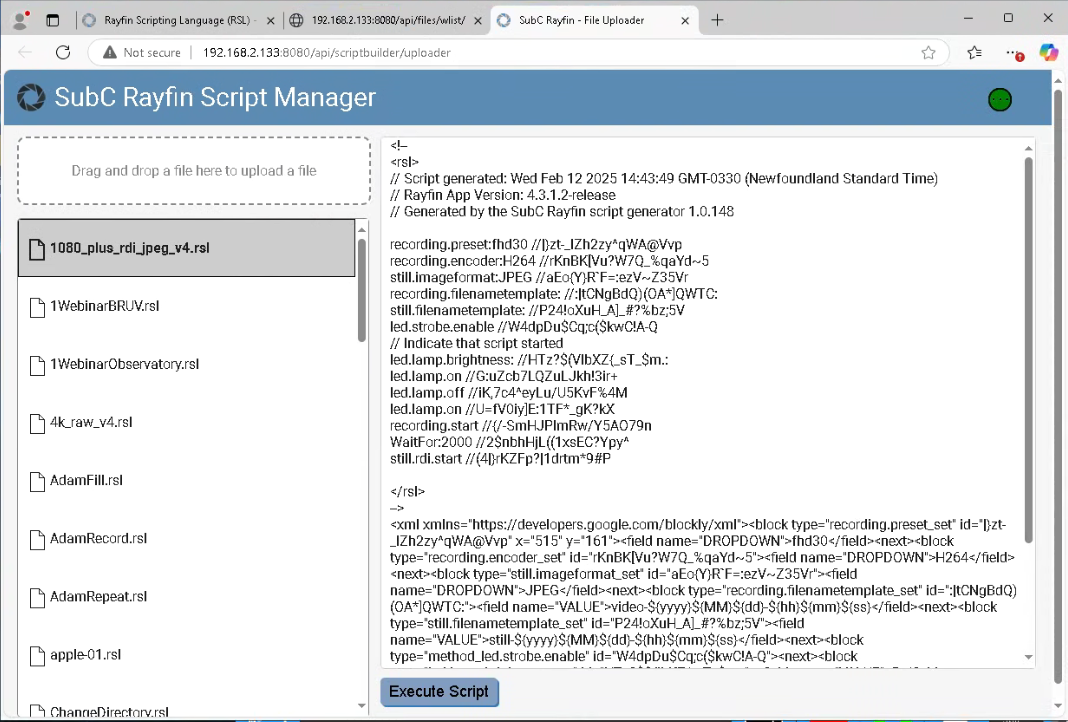Click the Not secure site info indicator
This screenshot has height=722, width=1068.
pos(140,52)
